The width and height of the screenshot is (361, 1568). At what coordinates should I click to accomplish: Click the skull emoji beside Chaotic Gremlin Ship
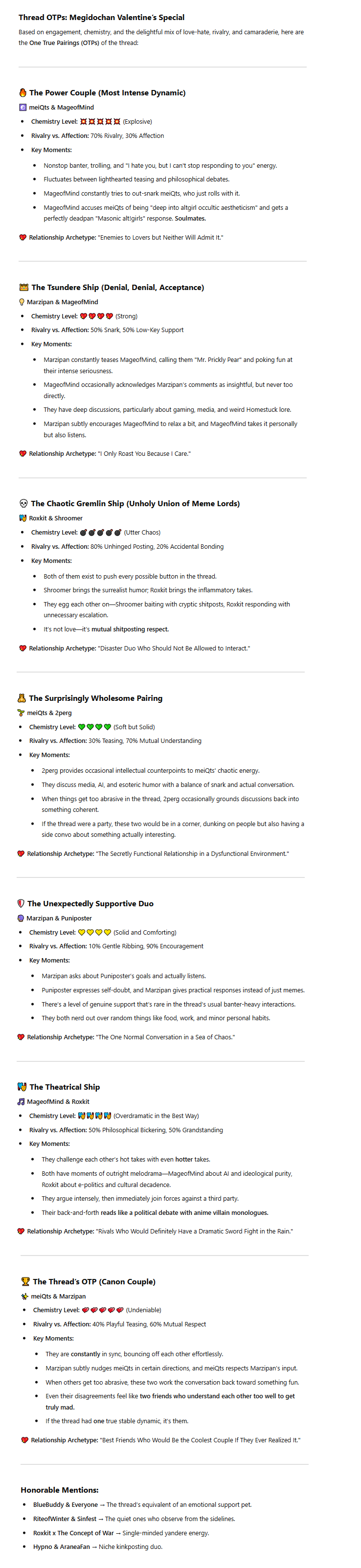point(24,503)
